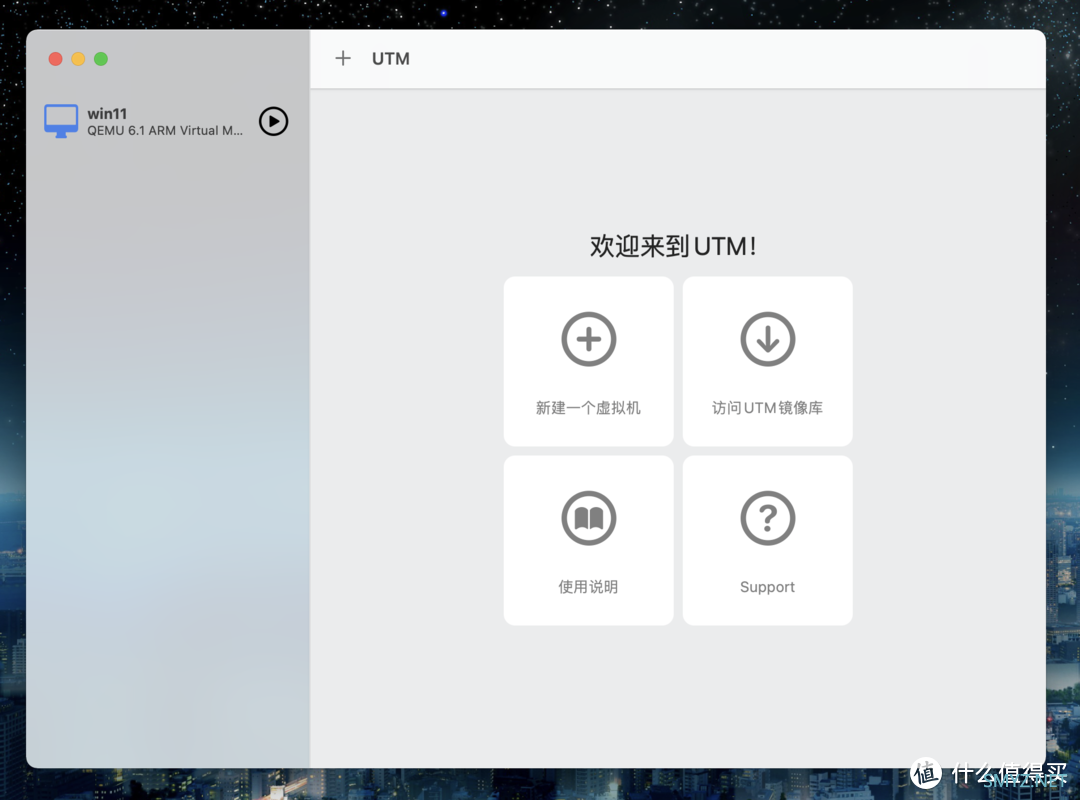Click the 访问UTM镜像库 label
This screenshot has width=1080, height=800.
tap(767, 408)
